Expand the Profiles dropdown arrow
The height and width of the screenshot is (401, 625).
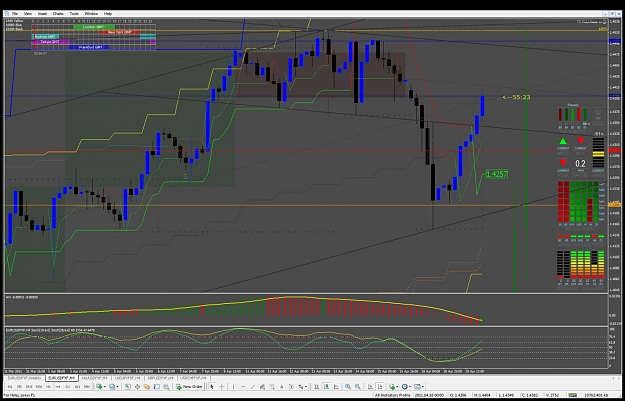coord(118,387)
